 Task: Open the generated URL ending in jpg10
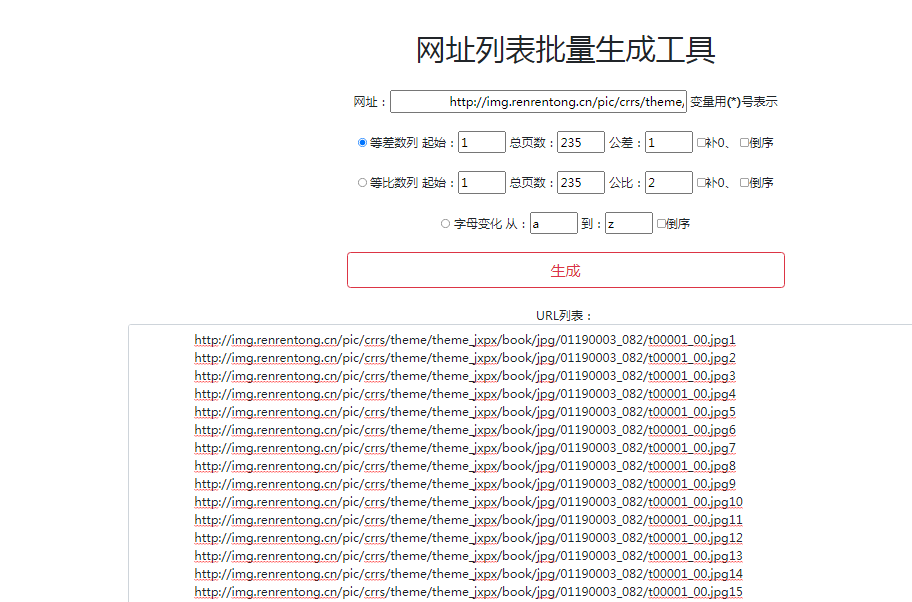coord(466,501)
